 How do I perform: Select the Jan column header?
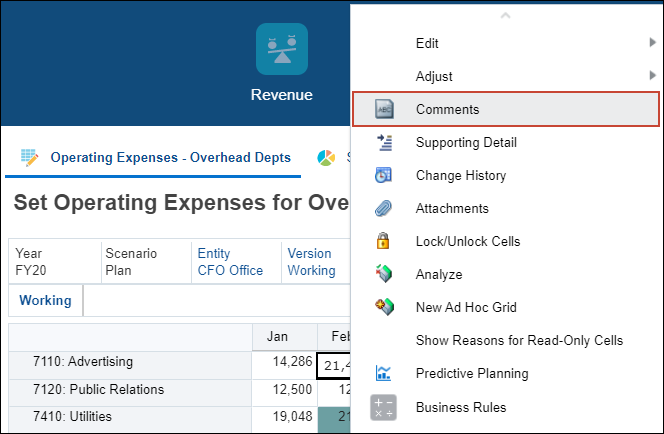(x=285, y=337)
